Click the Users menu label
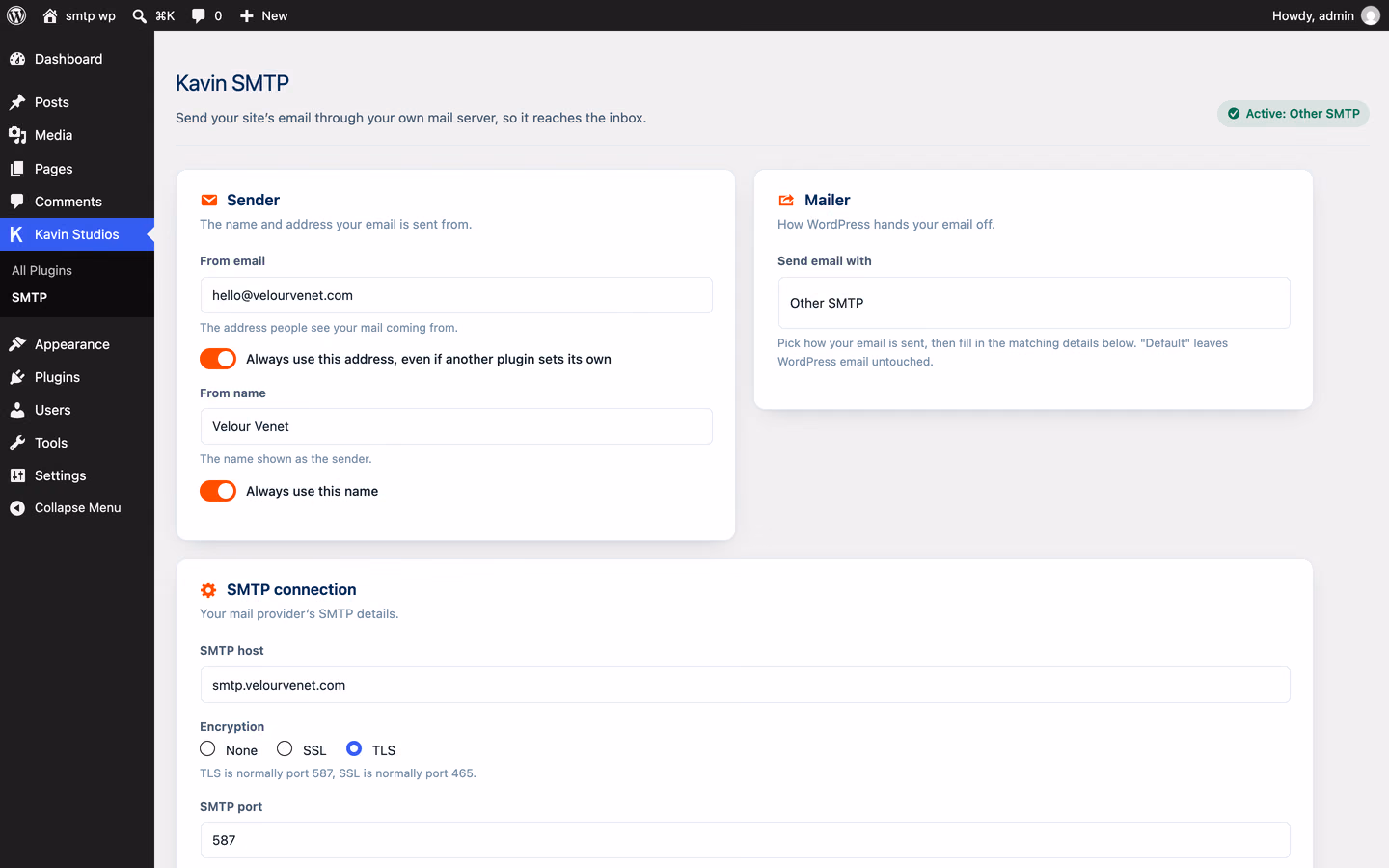Screen dimensions: 1389x868 coord(53,410)
